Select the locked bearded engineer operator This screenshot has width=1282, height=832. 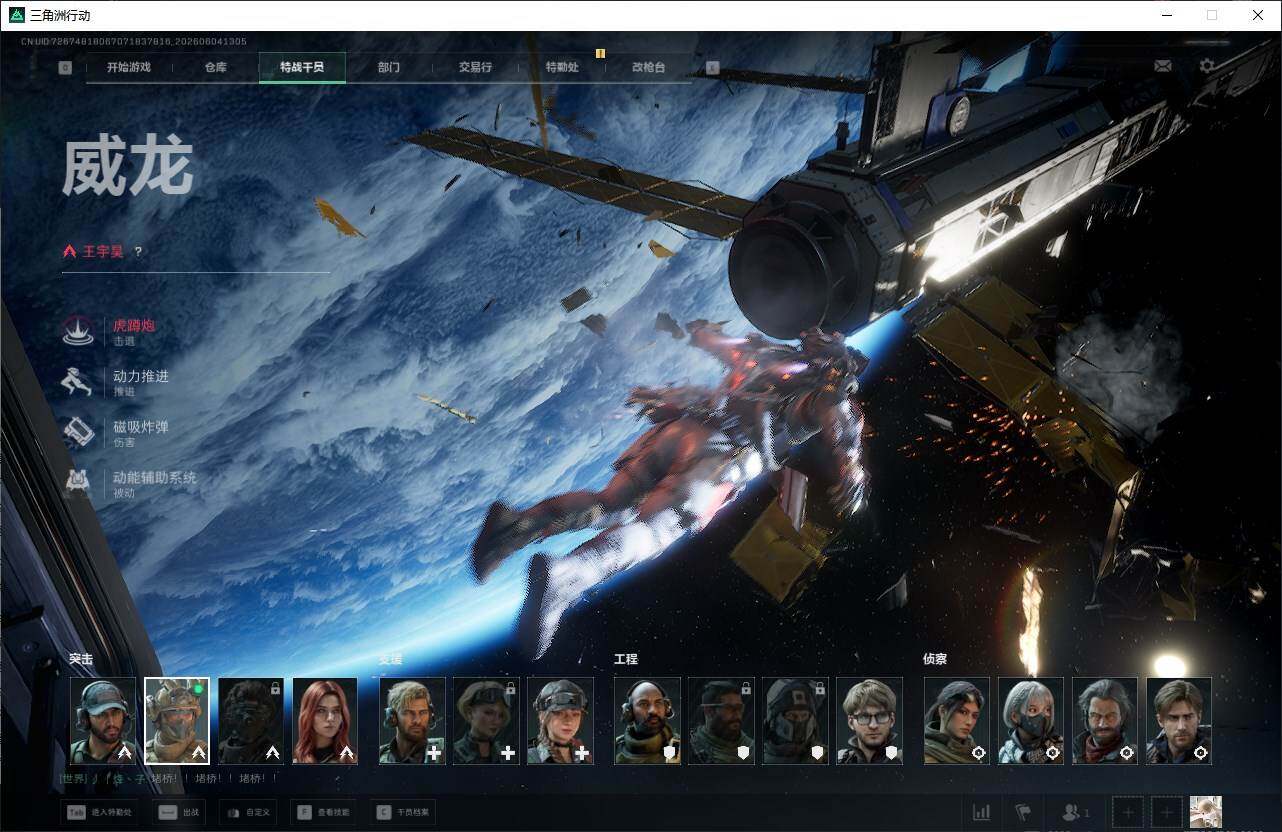click(x=722, y=721)
